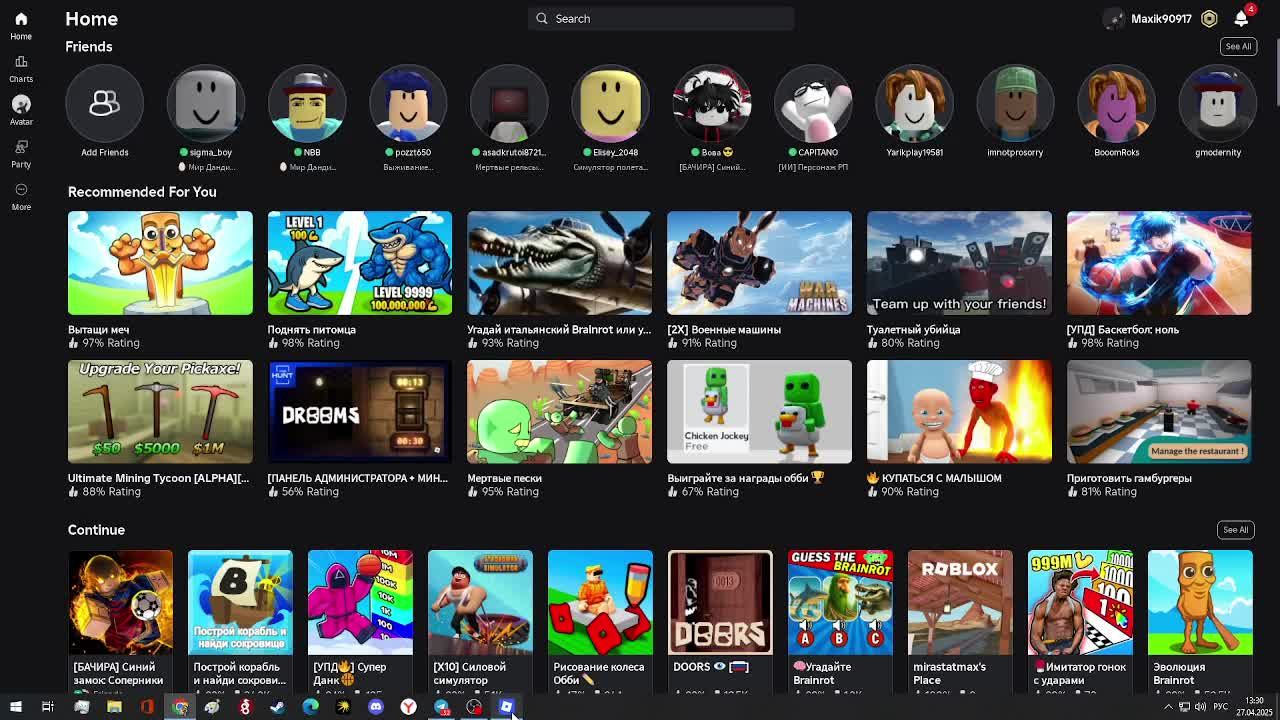
Task: Continue '[БАЧИРА] Синий замок: Соперники' game
Action: (120, 603)
